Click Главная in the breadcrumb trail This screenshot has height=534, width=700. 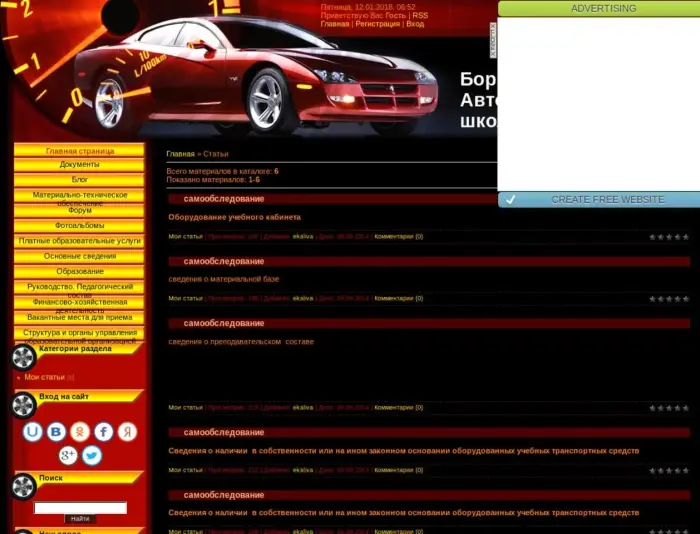click(180, 154)
